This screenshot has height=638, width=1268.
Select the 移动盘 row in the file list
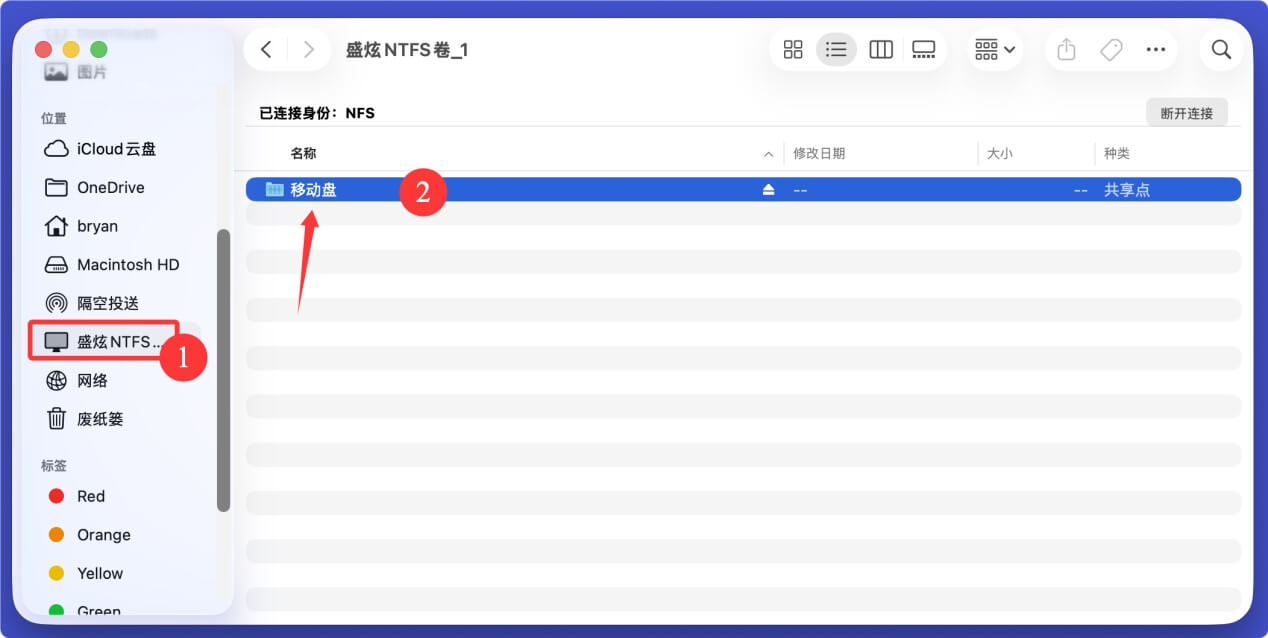tap(312, 188)
